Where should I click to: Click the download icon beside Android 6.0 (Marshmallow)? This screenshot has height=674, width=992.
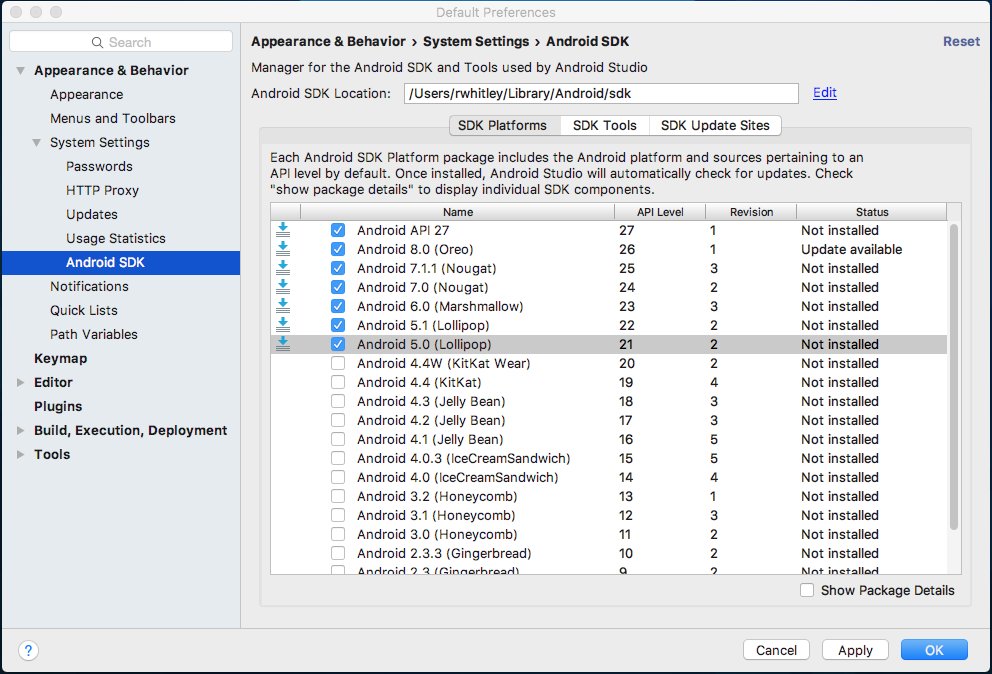click(x=283, y=306)
